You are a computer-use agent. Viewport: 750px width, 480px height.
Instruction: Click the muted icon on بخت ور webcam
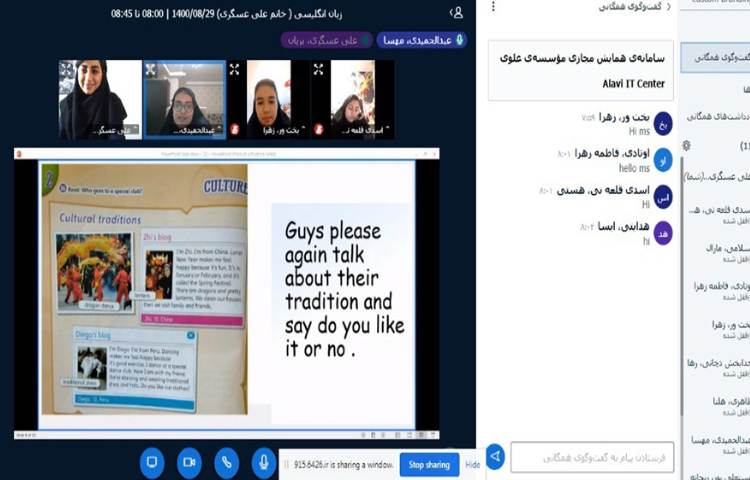click(x=235, y=129)
